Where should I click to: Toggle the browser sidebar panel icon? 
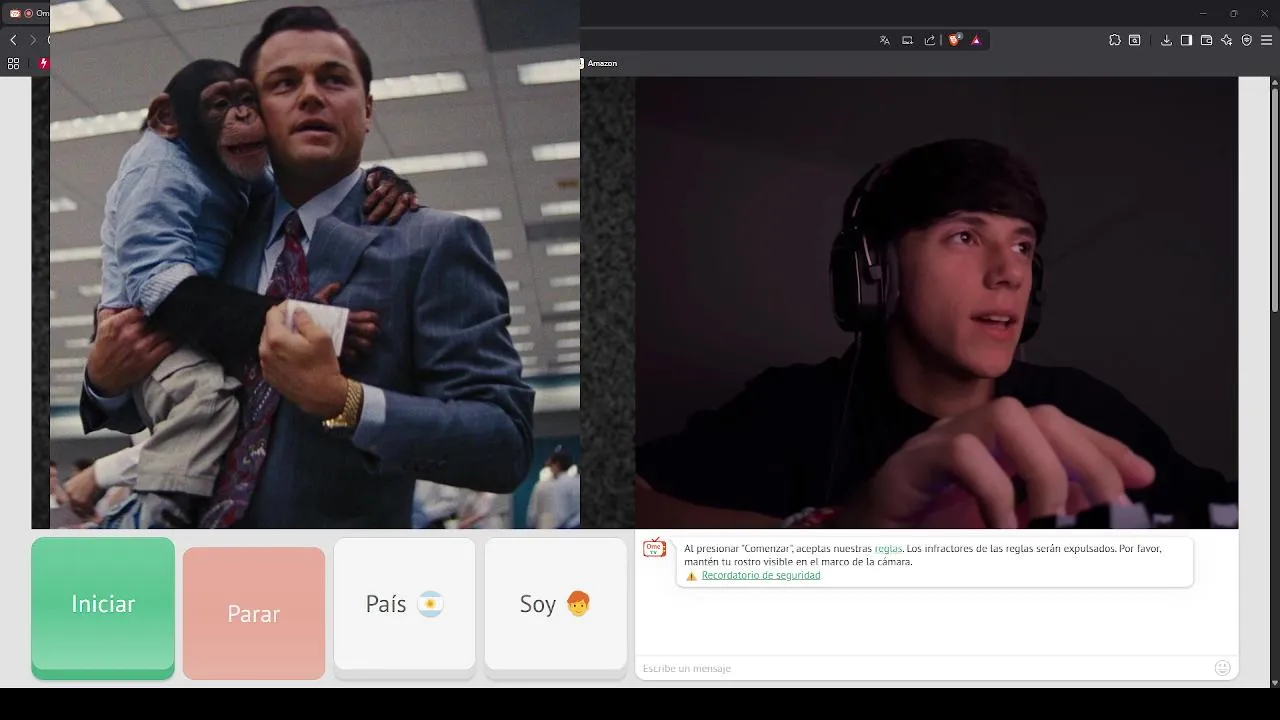(1186, 40)
